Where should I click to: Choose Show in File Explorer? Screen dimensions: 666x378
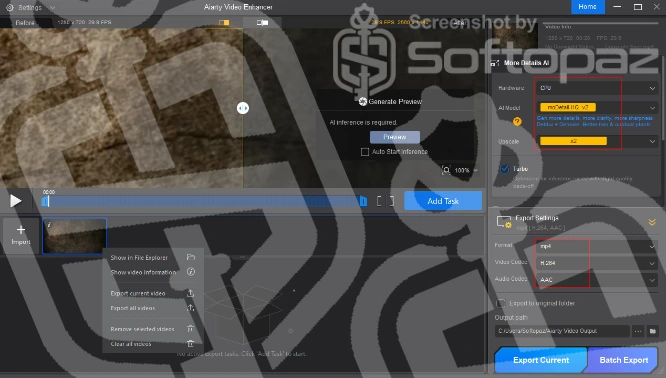coord(139,258)
